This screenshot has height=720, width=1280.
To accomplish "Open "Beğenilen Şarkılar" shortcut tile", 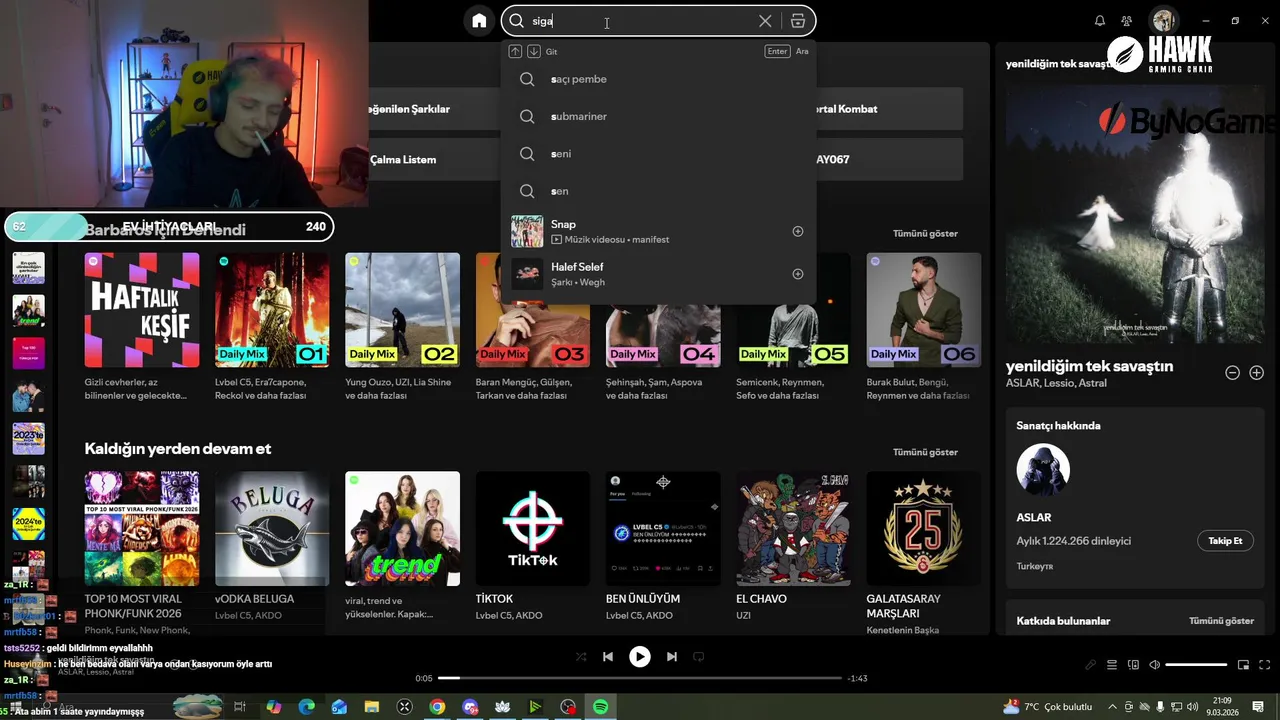I will coord(435,109).
